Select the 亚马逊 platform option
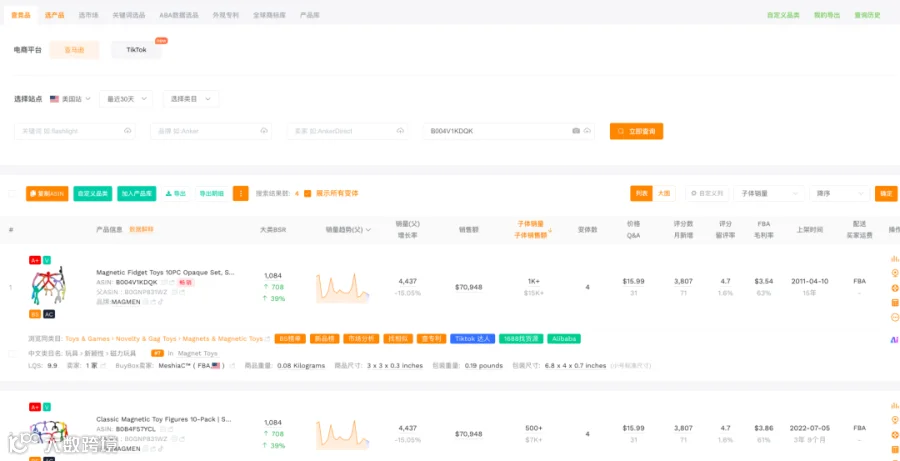 tap(74, 50)
